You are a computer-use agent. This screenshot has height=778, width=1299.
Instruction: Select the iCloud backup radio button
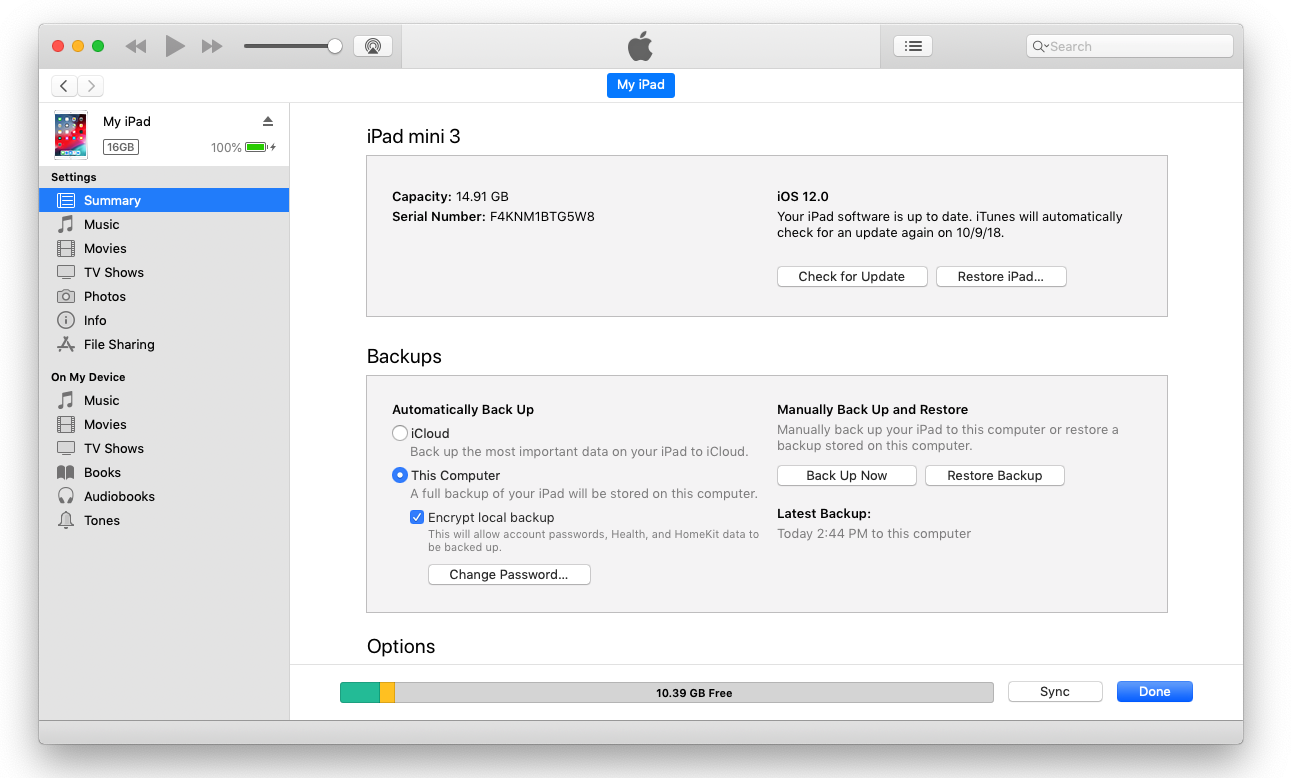coord(400,433)
